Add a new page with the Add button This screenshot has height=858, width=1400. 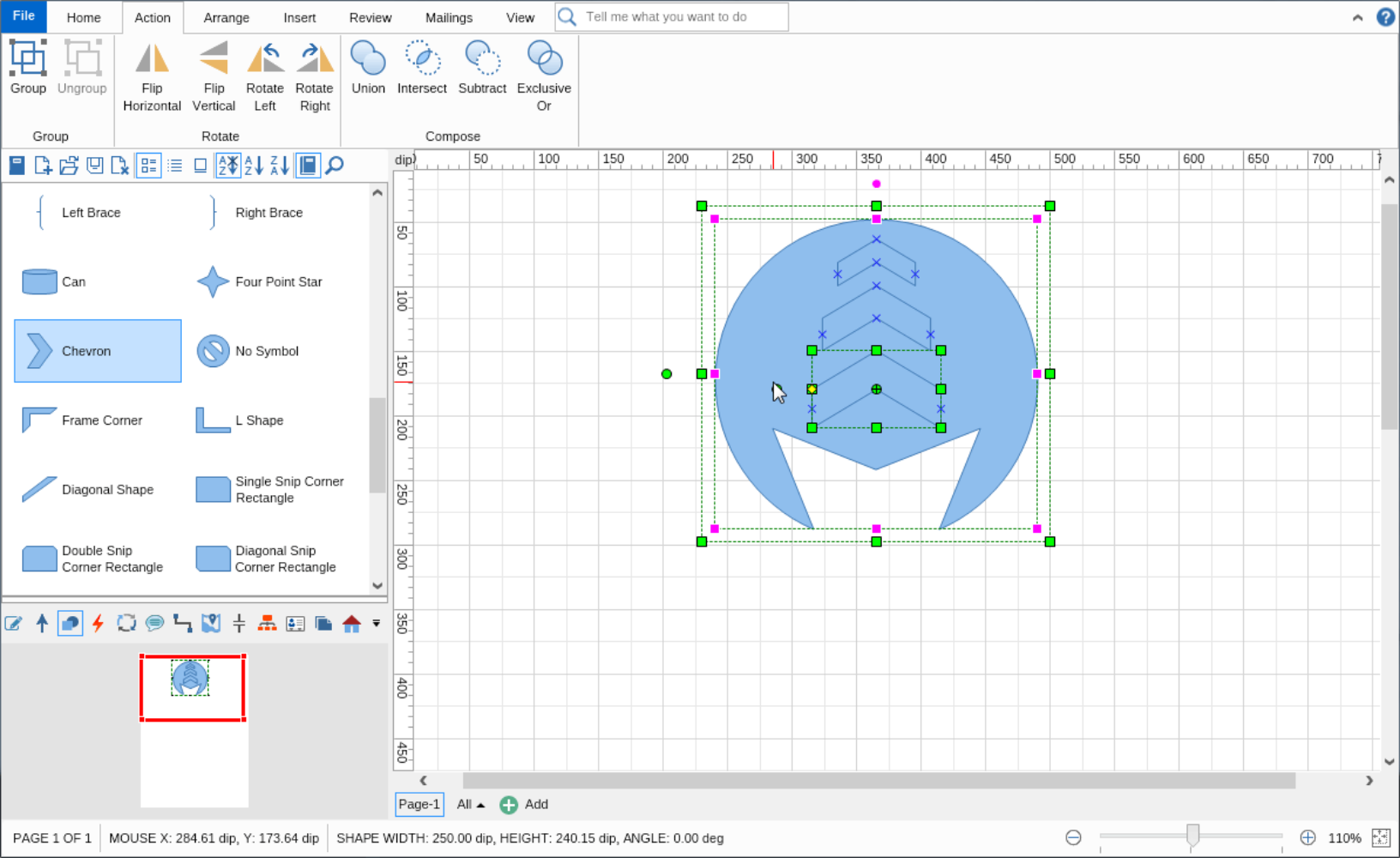point(523,805)
